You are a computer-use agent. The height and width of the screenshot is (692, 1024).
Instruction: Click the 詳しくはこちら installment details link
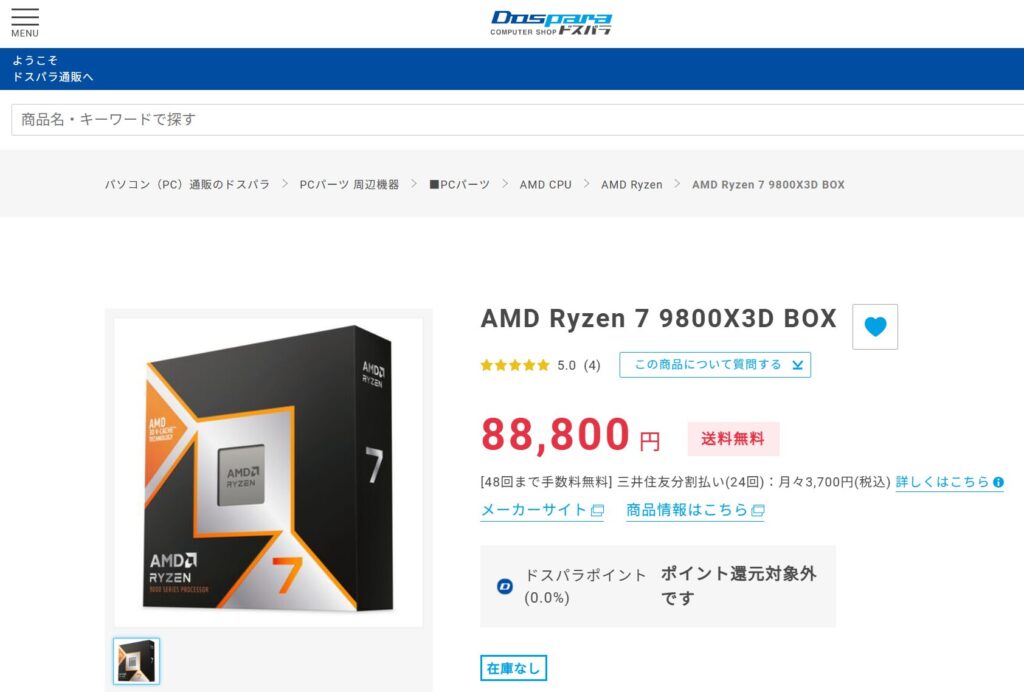942,482
